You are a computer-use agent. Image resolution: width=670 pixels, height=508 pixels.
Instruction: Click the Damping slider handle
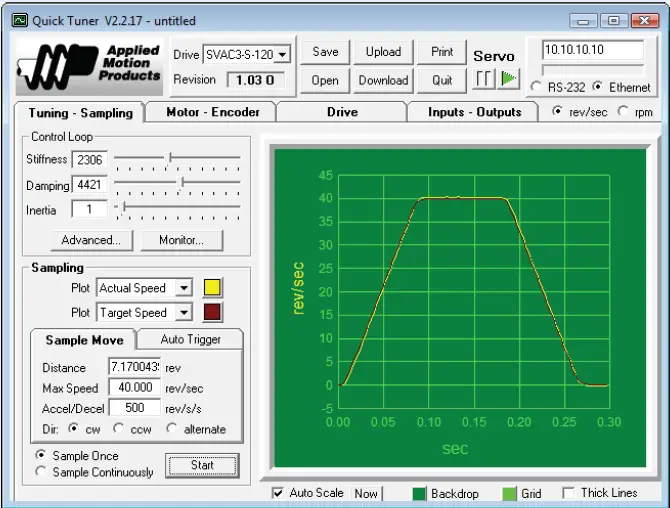coord(182,182)
